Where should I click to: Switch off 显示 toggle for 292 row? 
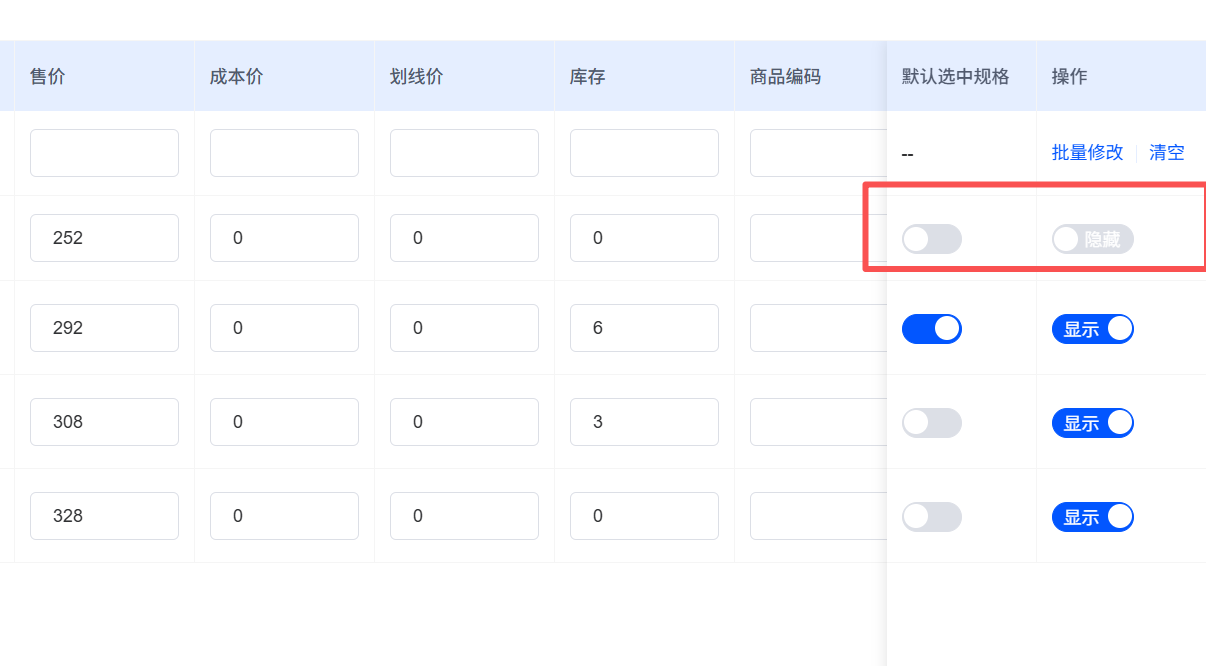(1092, 329)
